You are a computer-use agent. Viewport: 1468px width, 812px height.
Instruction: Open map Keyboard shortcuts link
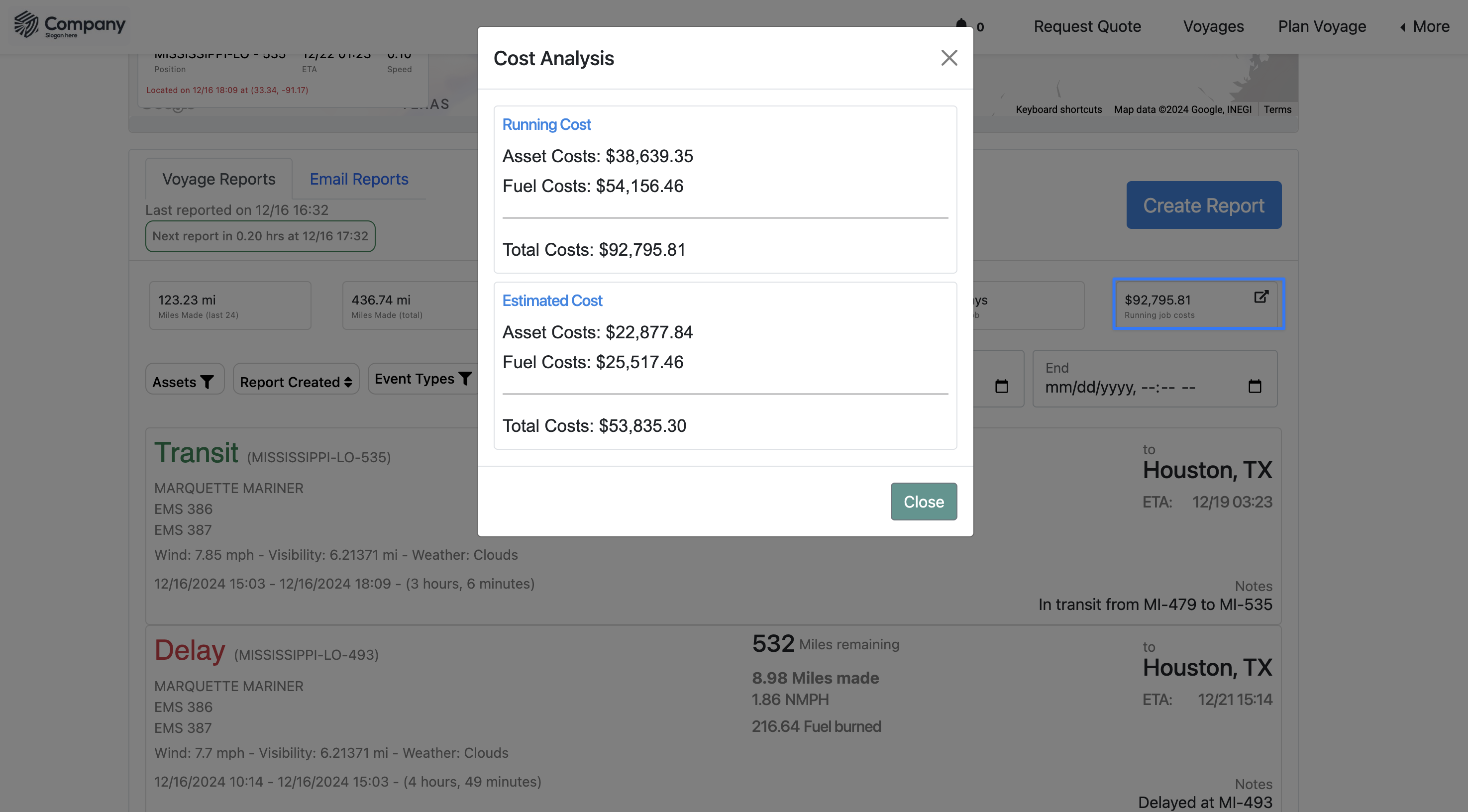point(1058,109)
